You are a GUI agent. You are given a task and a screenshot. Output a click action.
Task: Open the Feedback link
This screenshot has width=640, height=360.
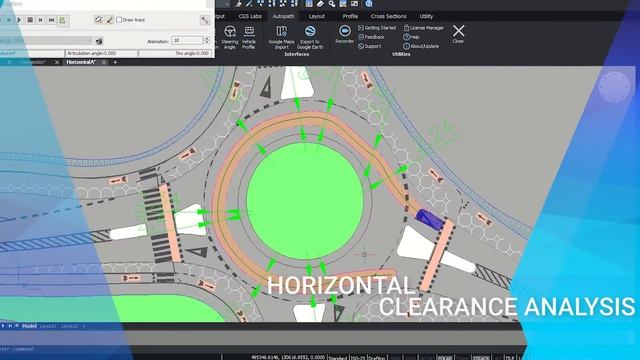tap(371, 37)
